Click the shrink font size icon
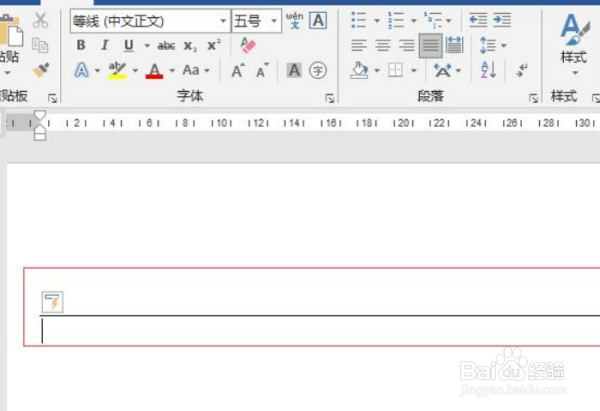This screenshot has width=600, height=411. 262,70
